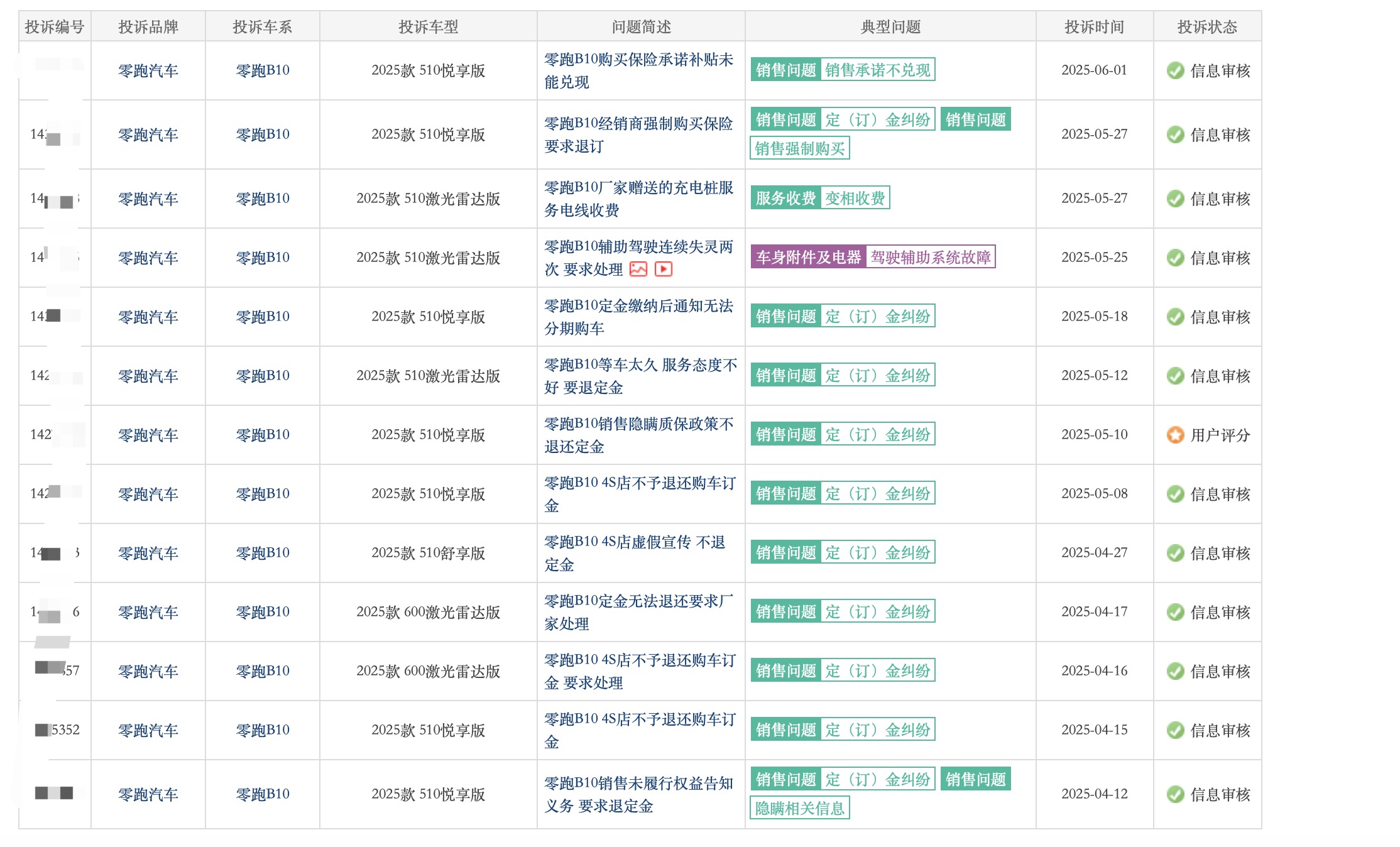The height and width of the screenshot is (847, 1400).
Task: Click 定（订）金纠纷 tag in the 2025-05-18 row
Action: pyautogui.click(x=877, y=316)
